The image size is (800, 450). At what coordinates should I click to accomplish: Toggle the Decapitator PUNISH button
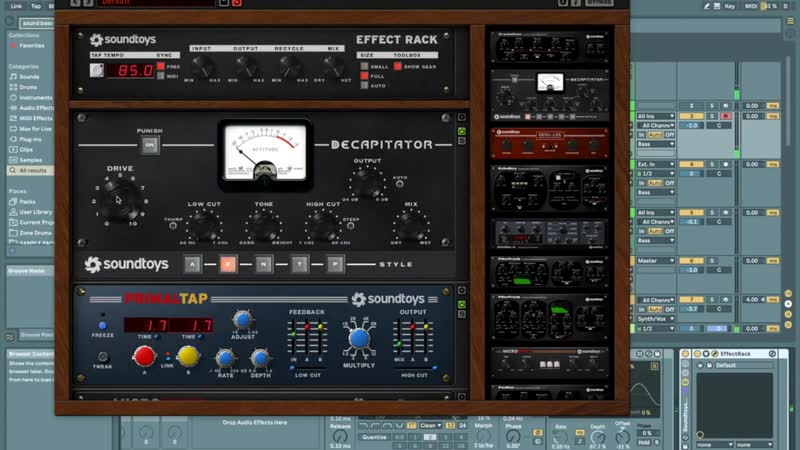pyautogui.click(x=149, y=145)
